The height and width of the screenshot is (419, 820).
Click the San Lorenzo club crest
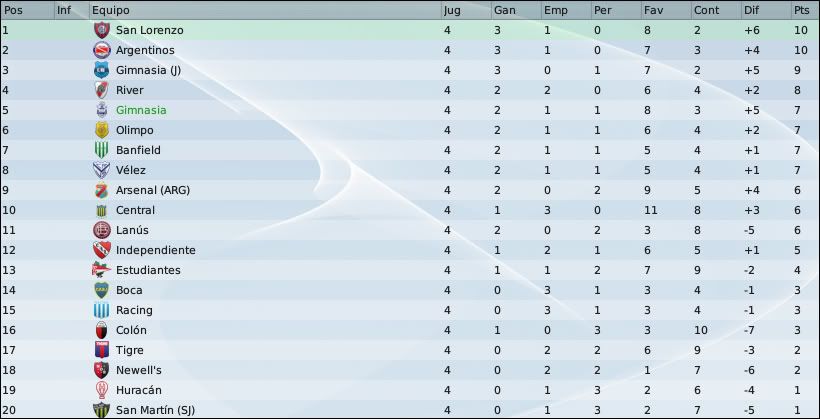point(101,30)
